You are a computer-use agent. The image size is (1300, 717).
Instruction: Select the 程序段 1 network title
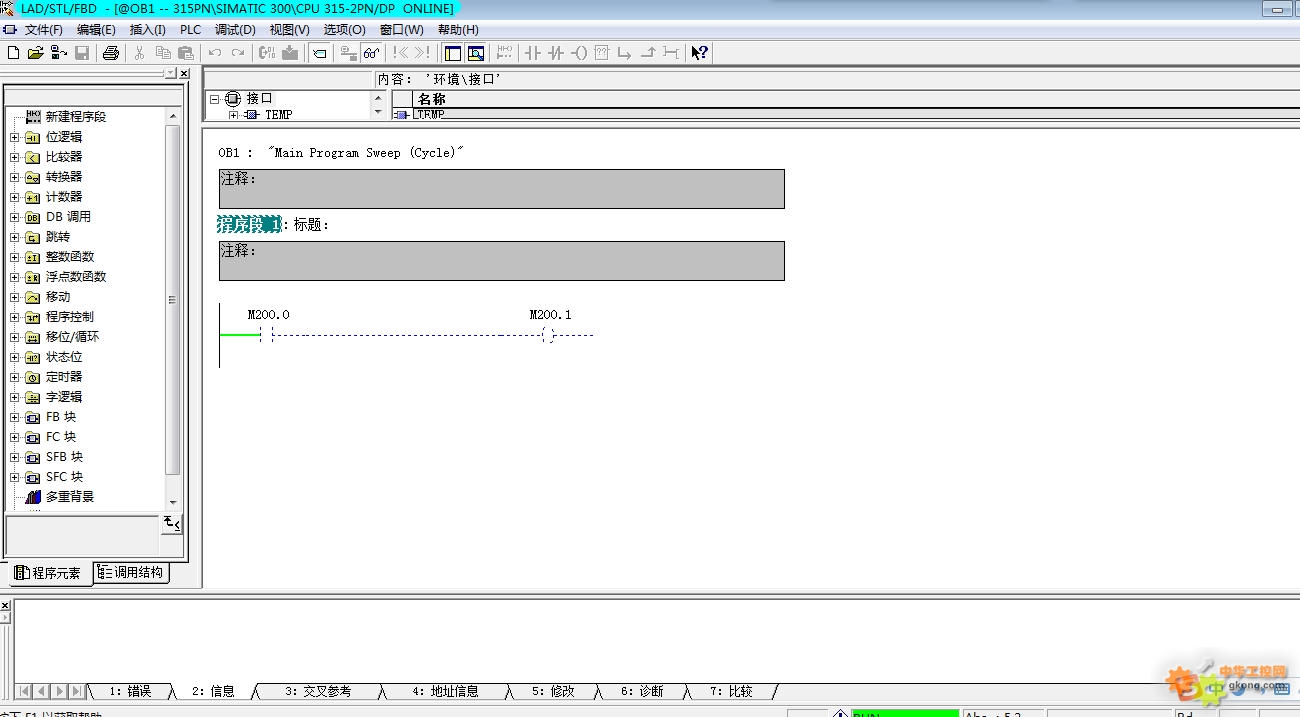click(250, 224)
